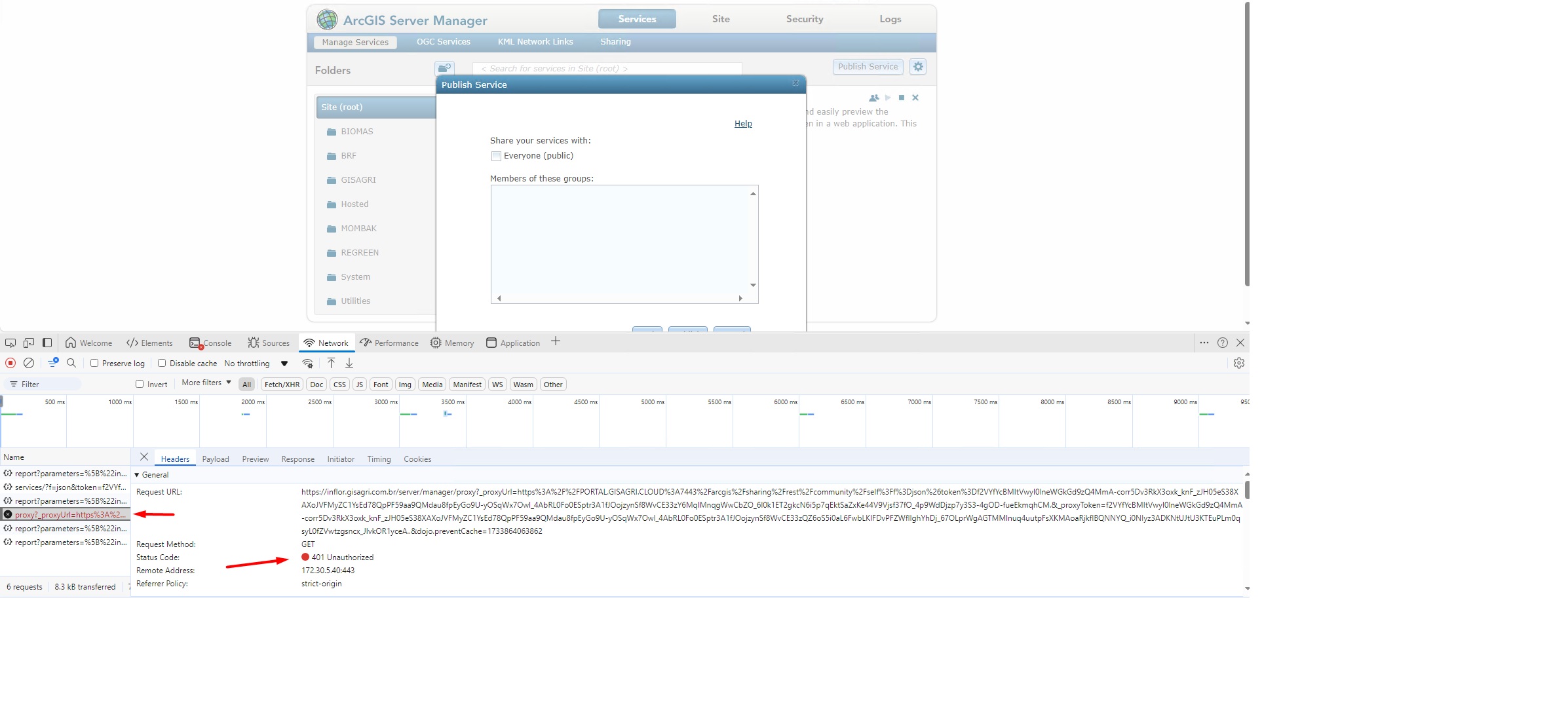The image size is (1568, 716).
Task: Select the GISAGRI folder
Action: click(x=358, y=180)
